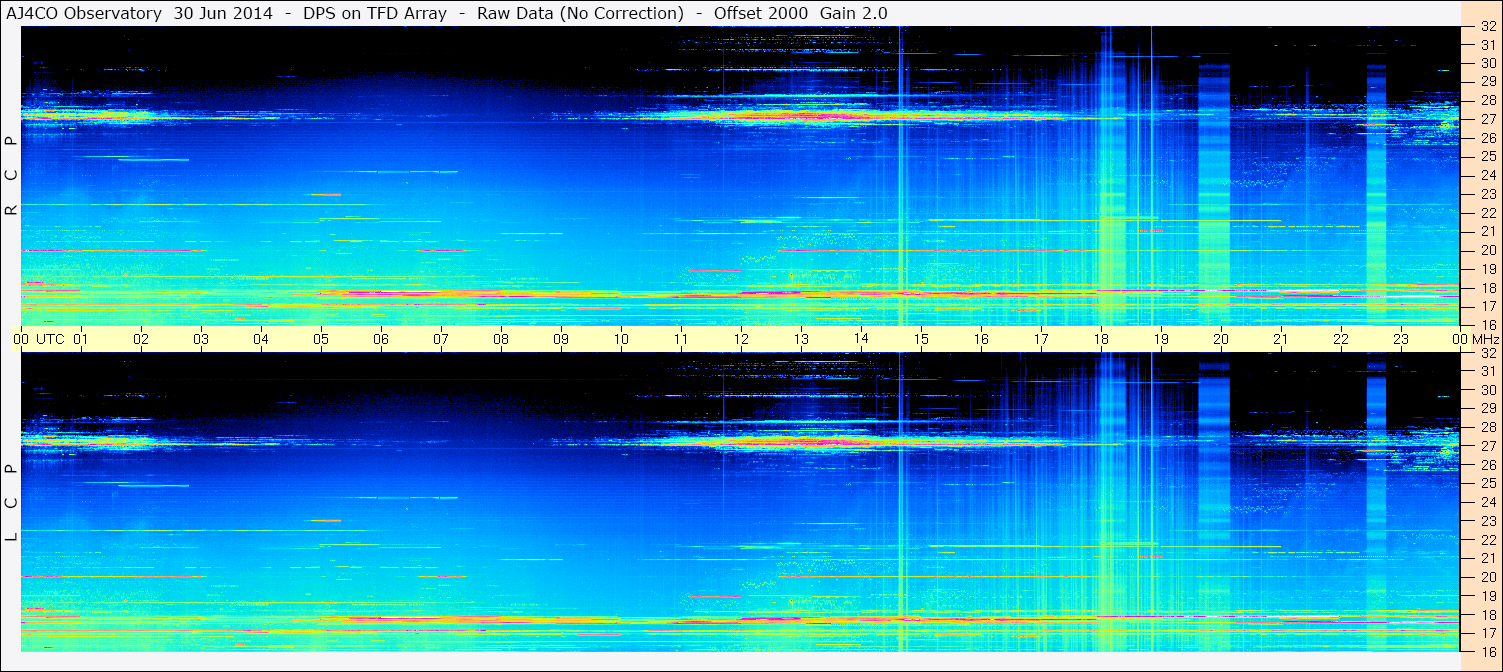Select the 06 hour label on time axis
Screen dimensions: 1503x672
[x=381, y=339]
